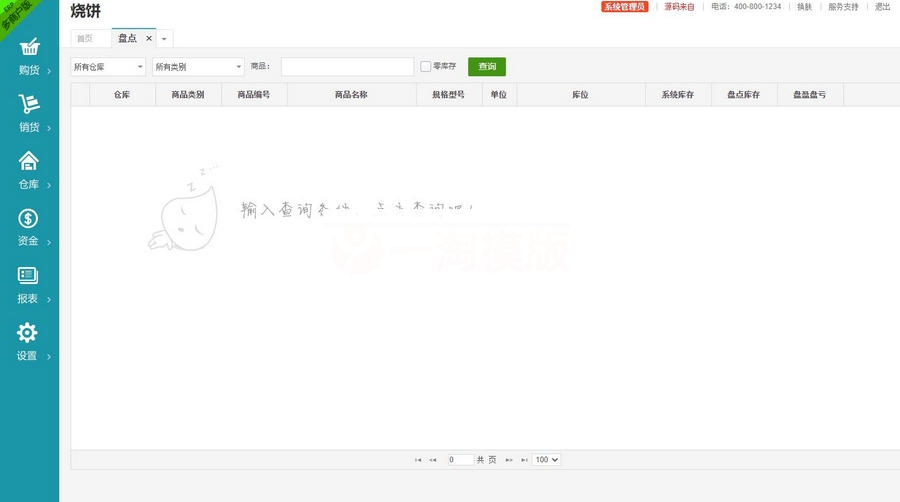900x502 pixels.
Task: Toggle the 零库存 checkbox
Action: click(426, 67)
